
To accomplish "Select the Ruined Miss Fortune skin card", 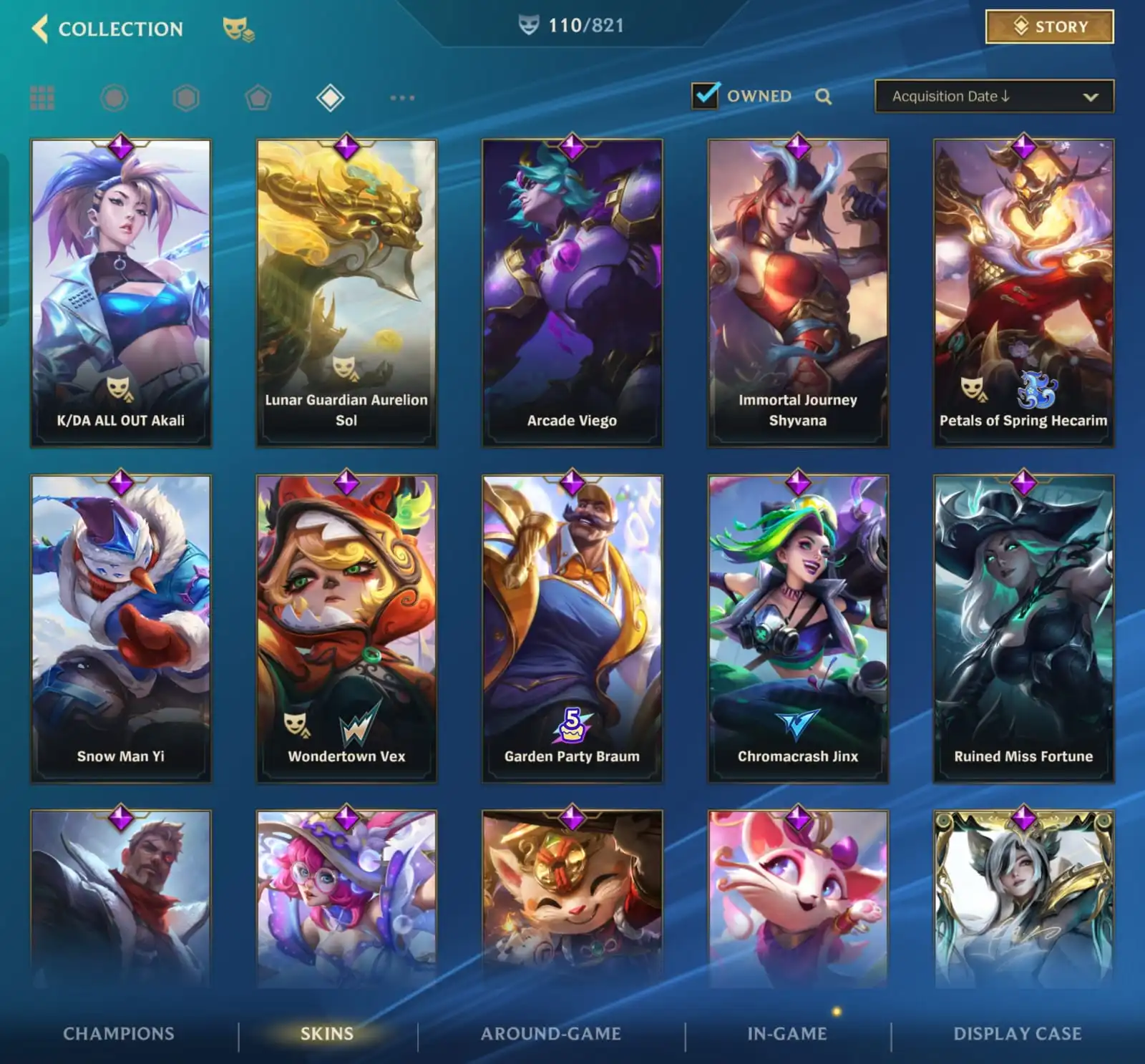I will 1024,628.
